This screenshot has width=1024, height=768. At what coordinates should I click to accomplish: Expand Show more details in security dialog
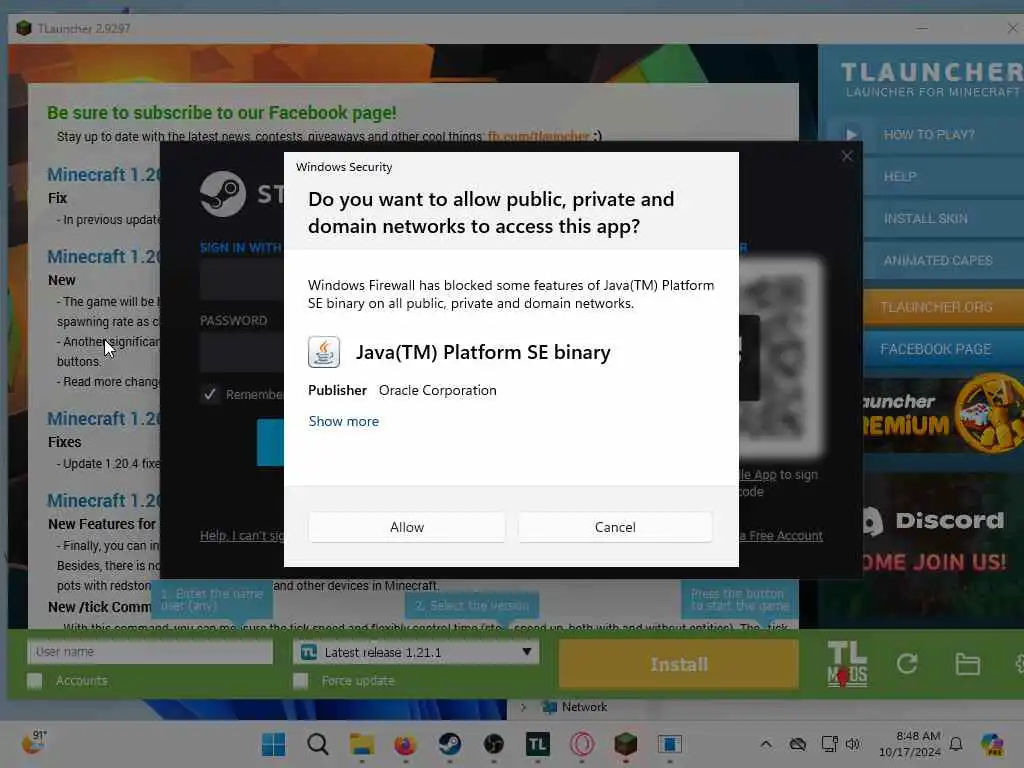[x=344, y=421]
